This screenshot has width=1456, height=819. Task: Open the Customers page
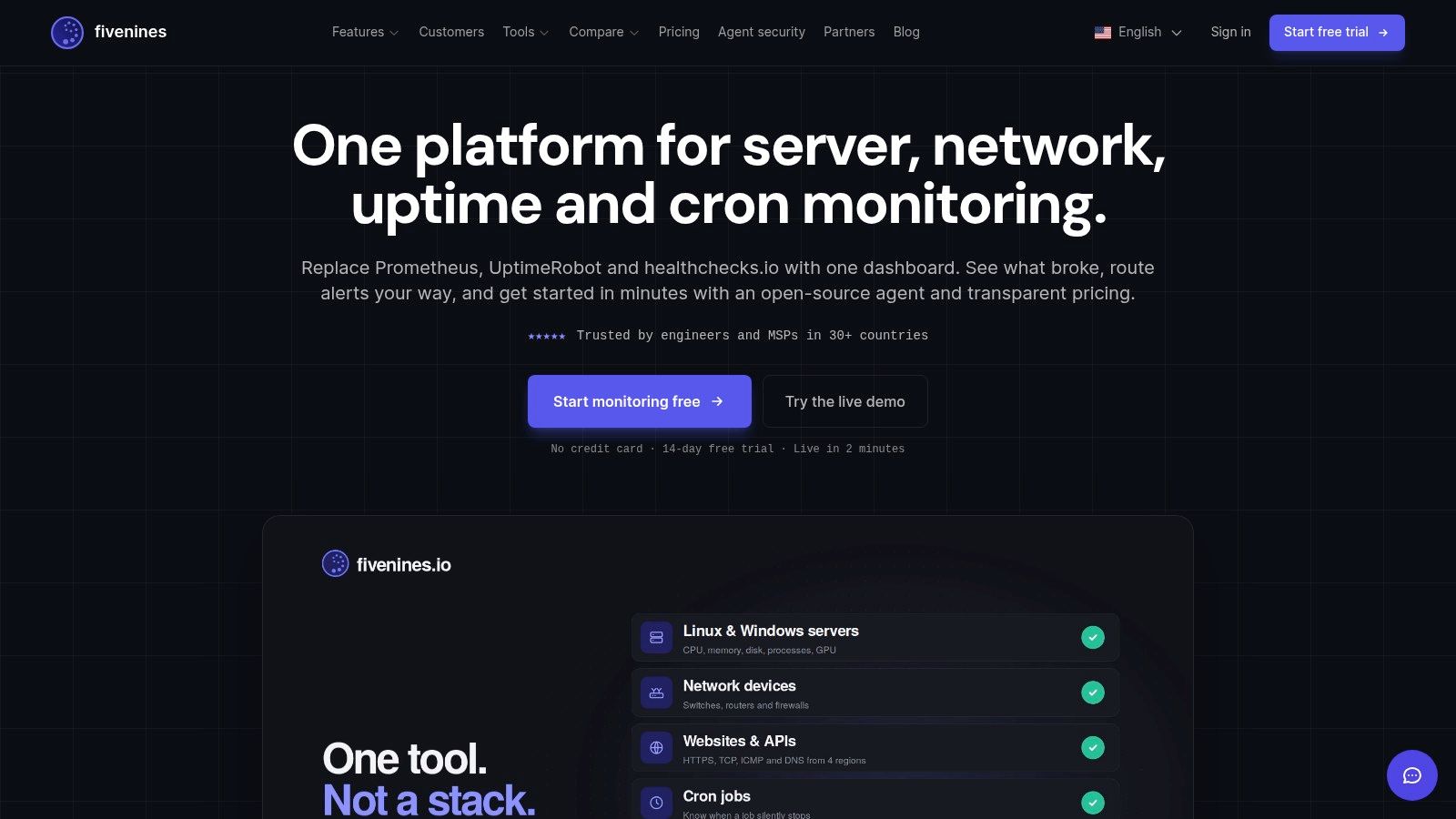click(451, 32)
